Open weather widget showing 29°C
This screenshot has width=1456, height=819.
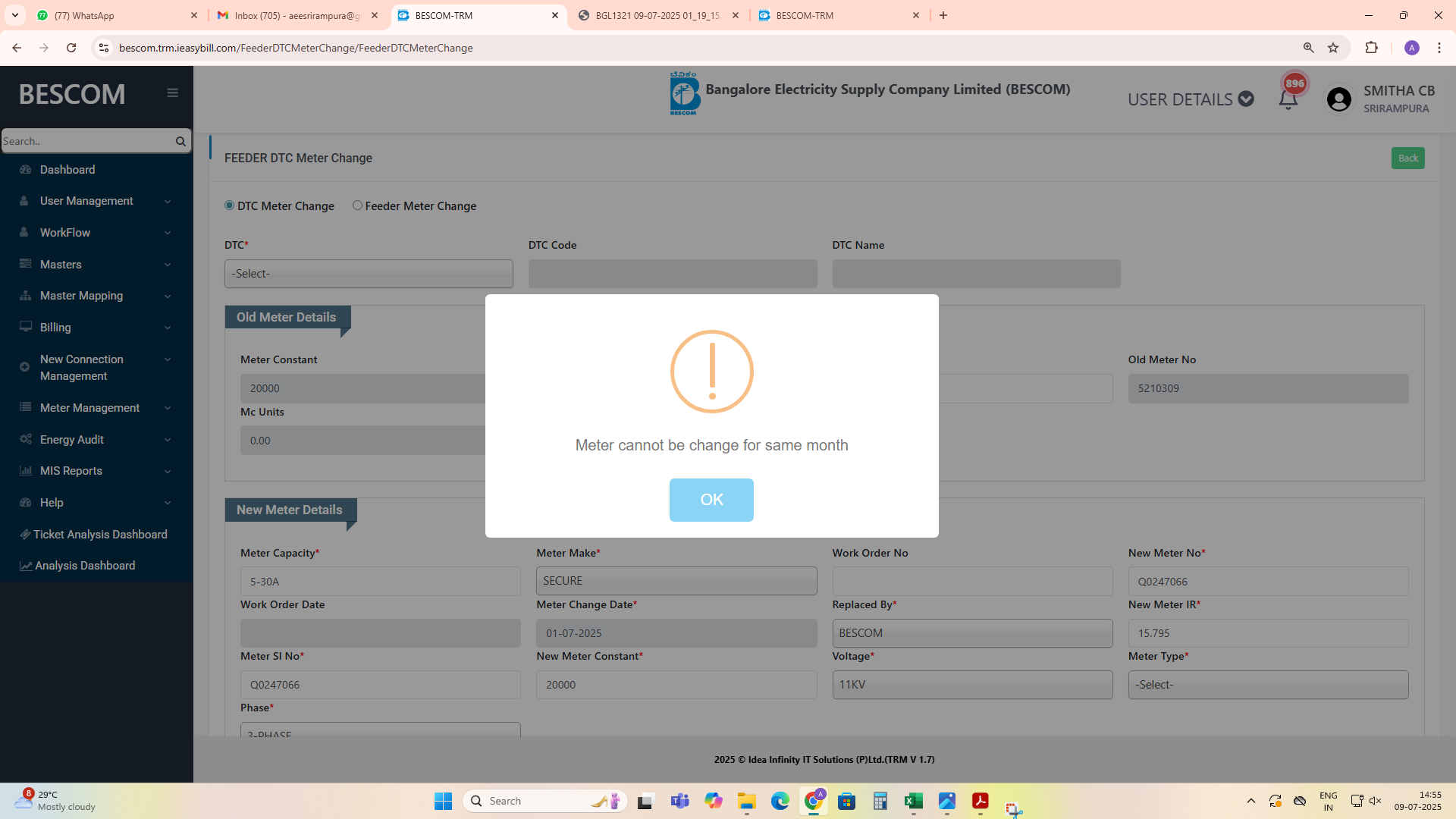(x=55, y=801)
